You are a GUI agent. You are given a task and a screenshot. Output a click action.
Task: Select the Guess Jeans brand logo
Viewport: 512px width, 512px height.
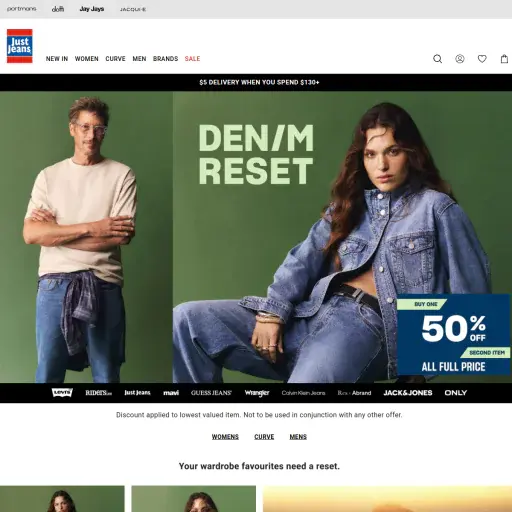click(x=211, y=393)
